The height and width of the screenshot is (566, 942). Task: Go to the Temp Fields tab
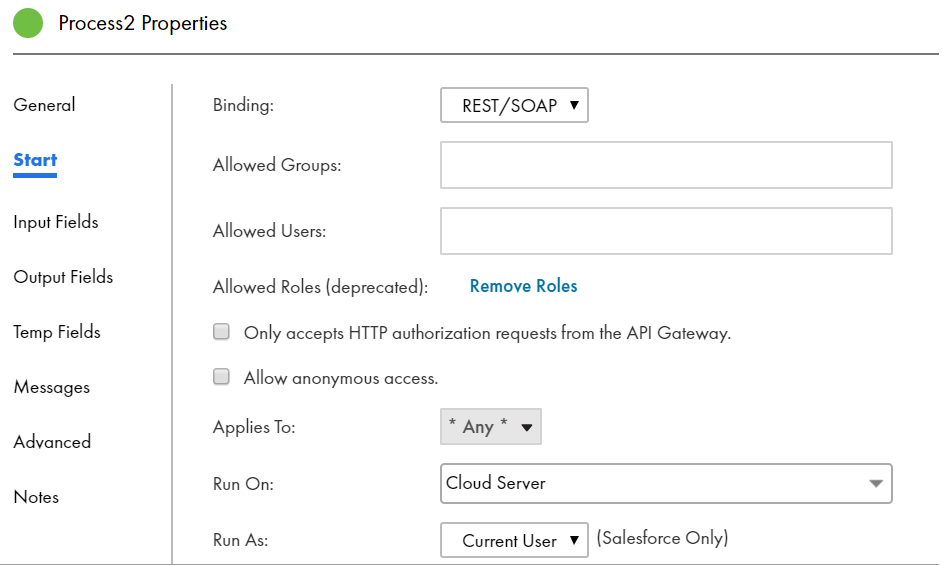[x=57, y=332]
